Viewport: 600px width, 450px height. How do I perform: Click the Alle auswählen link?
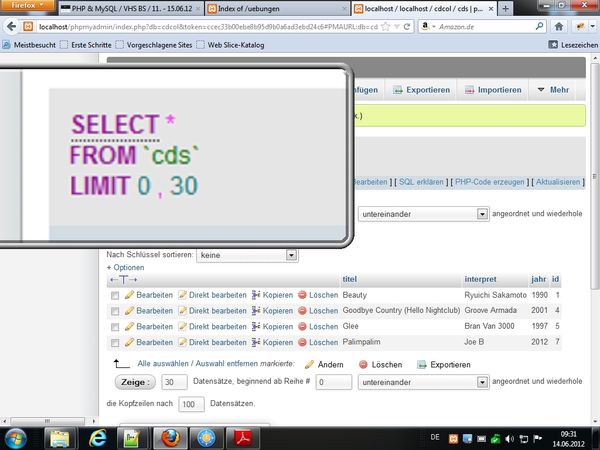(163, 364)
